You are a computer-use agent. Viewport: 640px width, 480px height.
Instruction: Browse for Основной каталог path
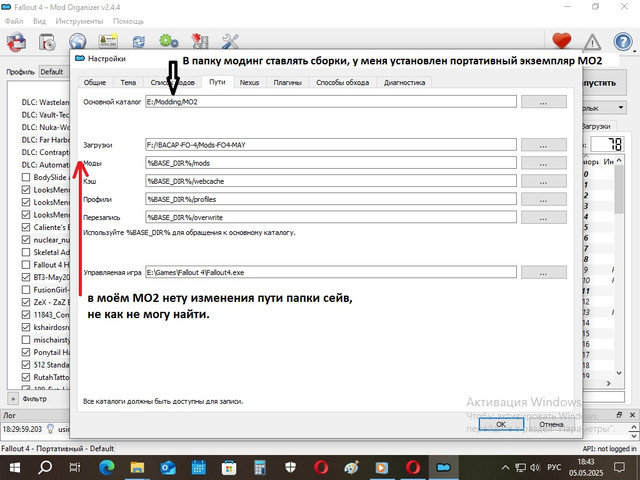pos(544,102)
